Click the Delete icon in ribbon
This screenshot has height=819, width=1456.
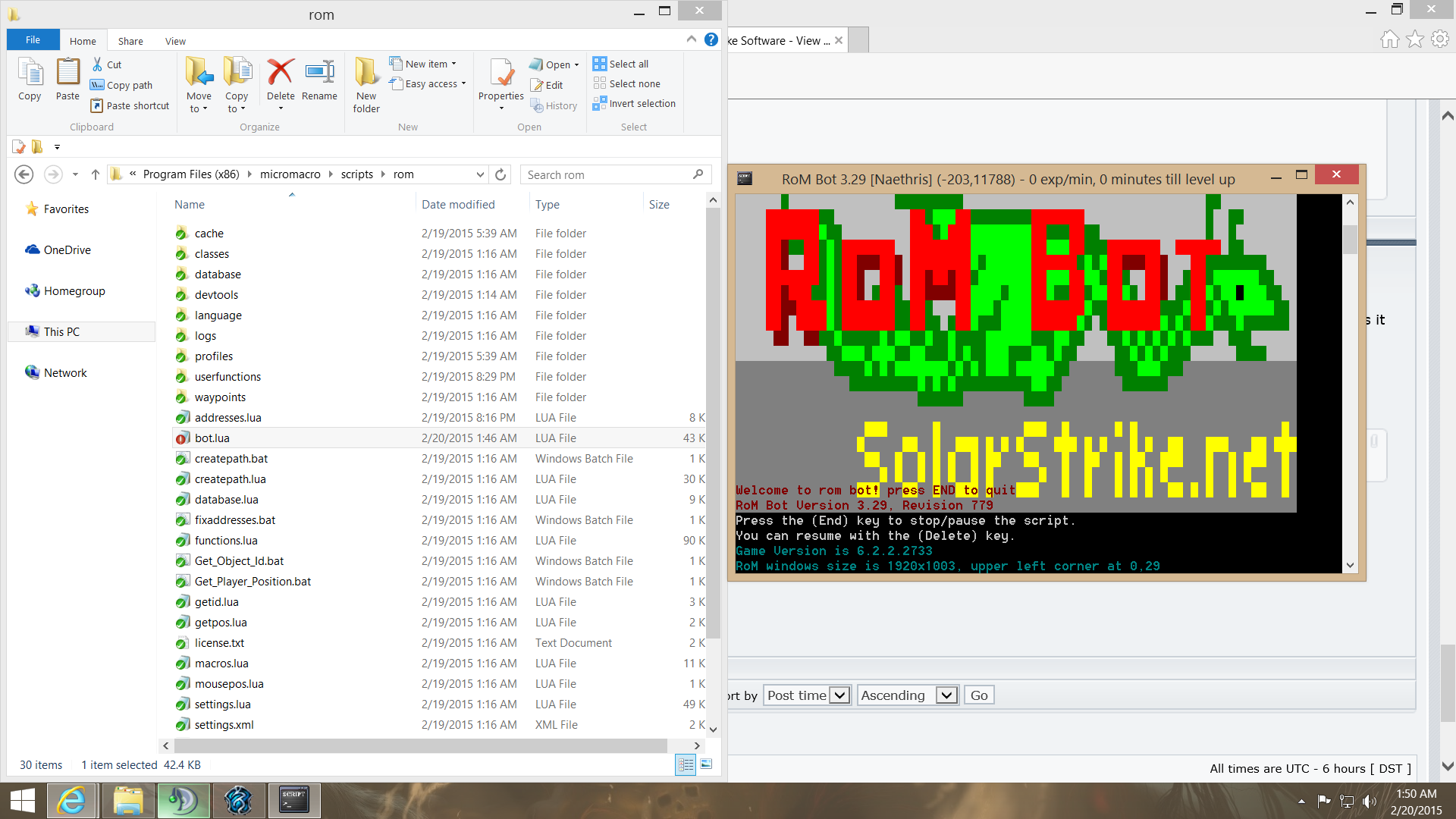(280, 74)
